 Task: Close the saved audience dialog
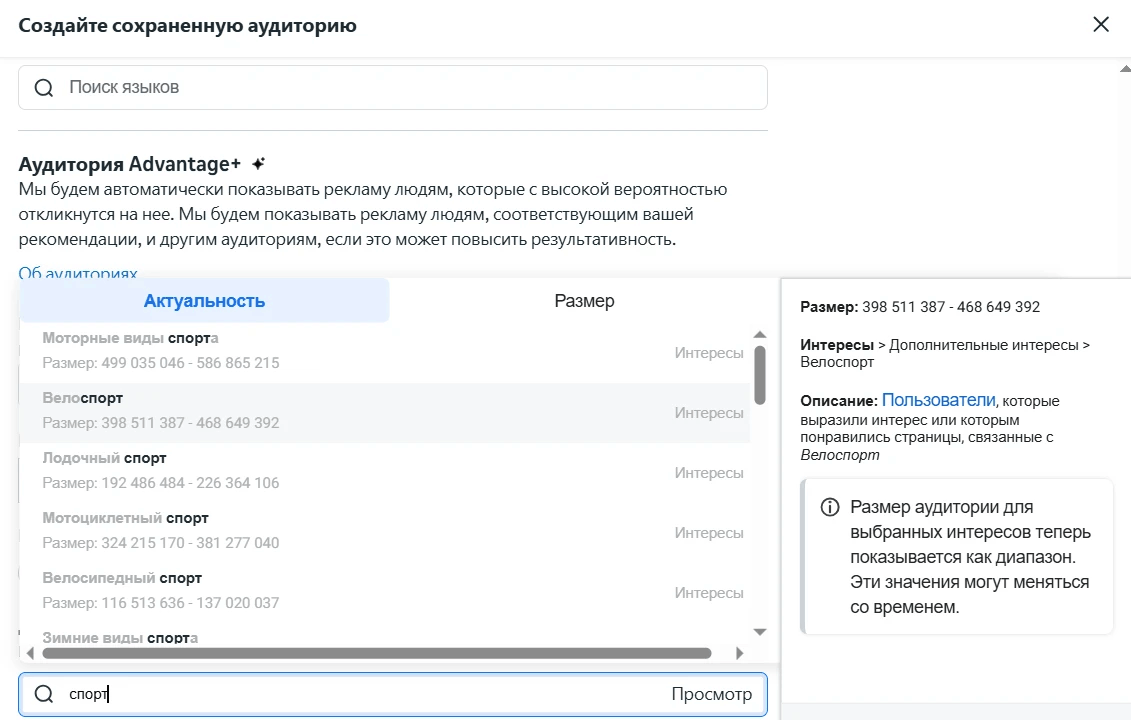[x=1101, y=25]
